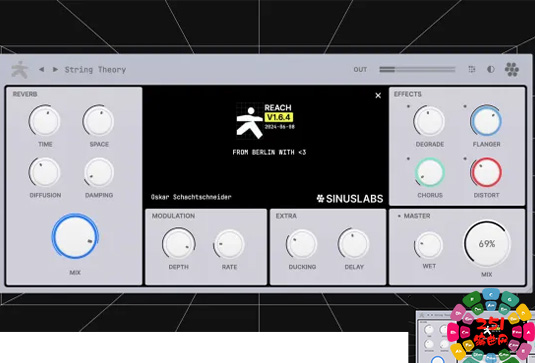Click the MODULATION section label
Viewport: 535px width, 363px height.
coord(173,216)
